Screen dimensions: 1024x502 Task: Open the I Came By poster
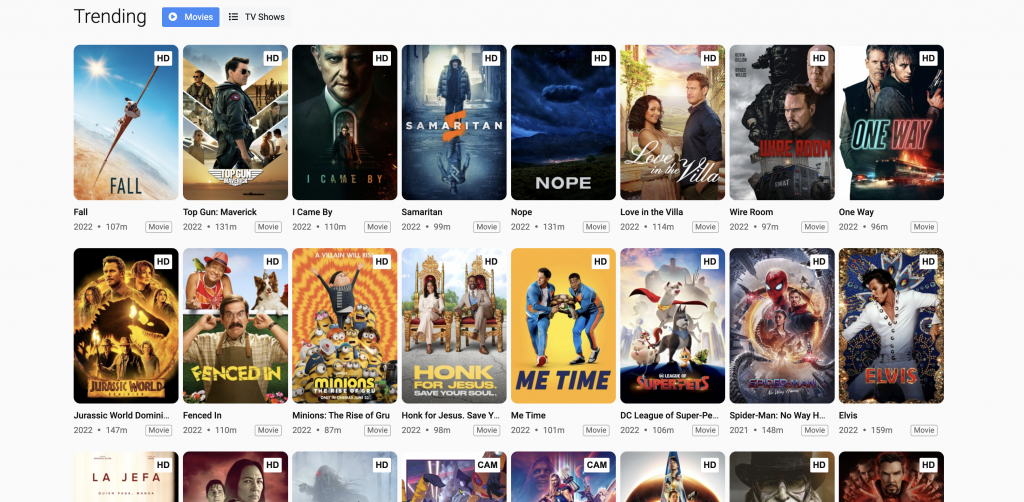pyautogui.click(x=345, y=122)
